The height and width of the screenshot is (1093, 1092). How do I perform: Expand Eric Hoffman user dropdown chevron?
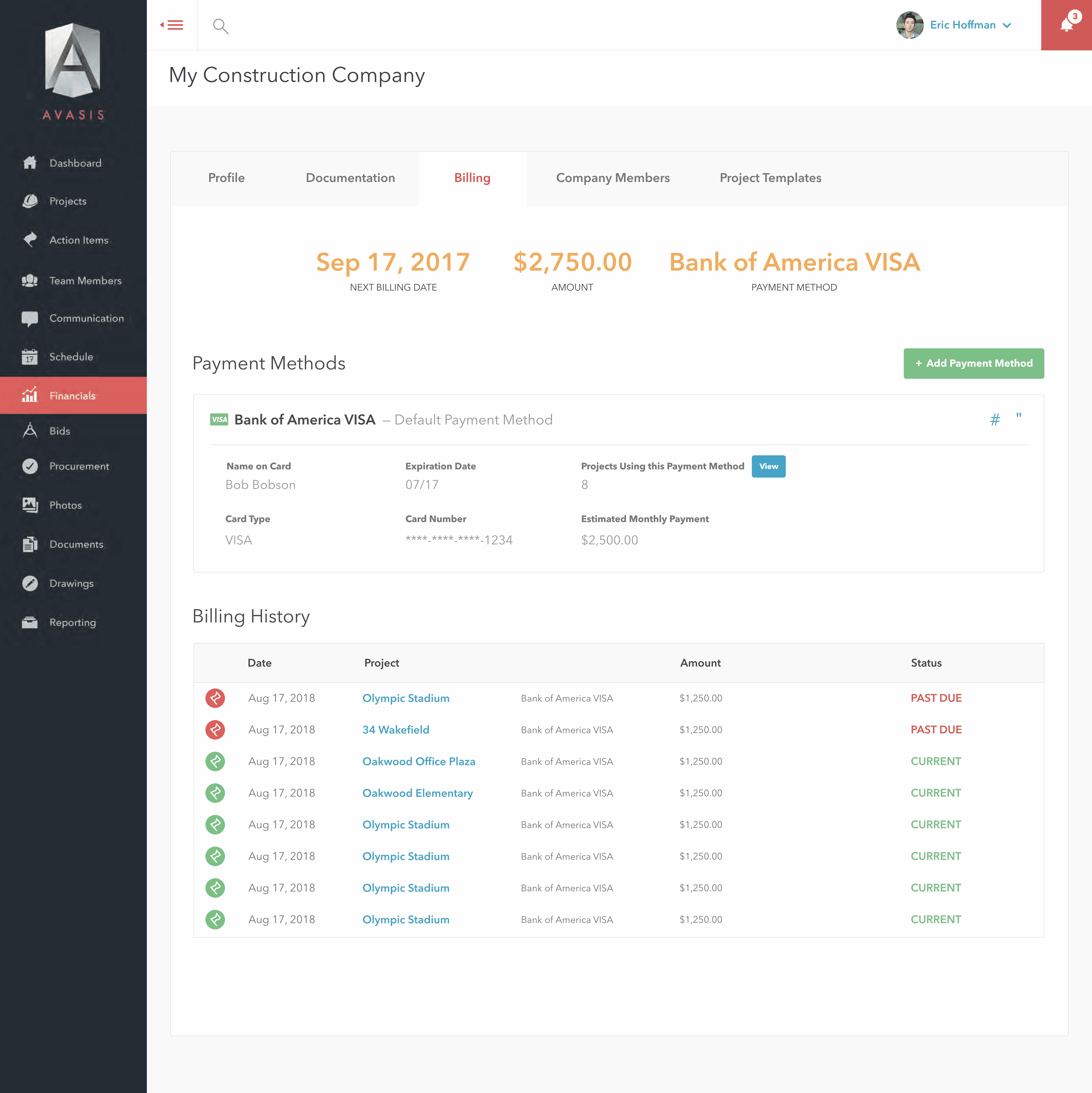click(1007, 25)
